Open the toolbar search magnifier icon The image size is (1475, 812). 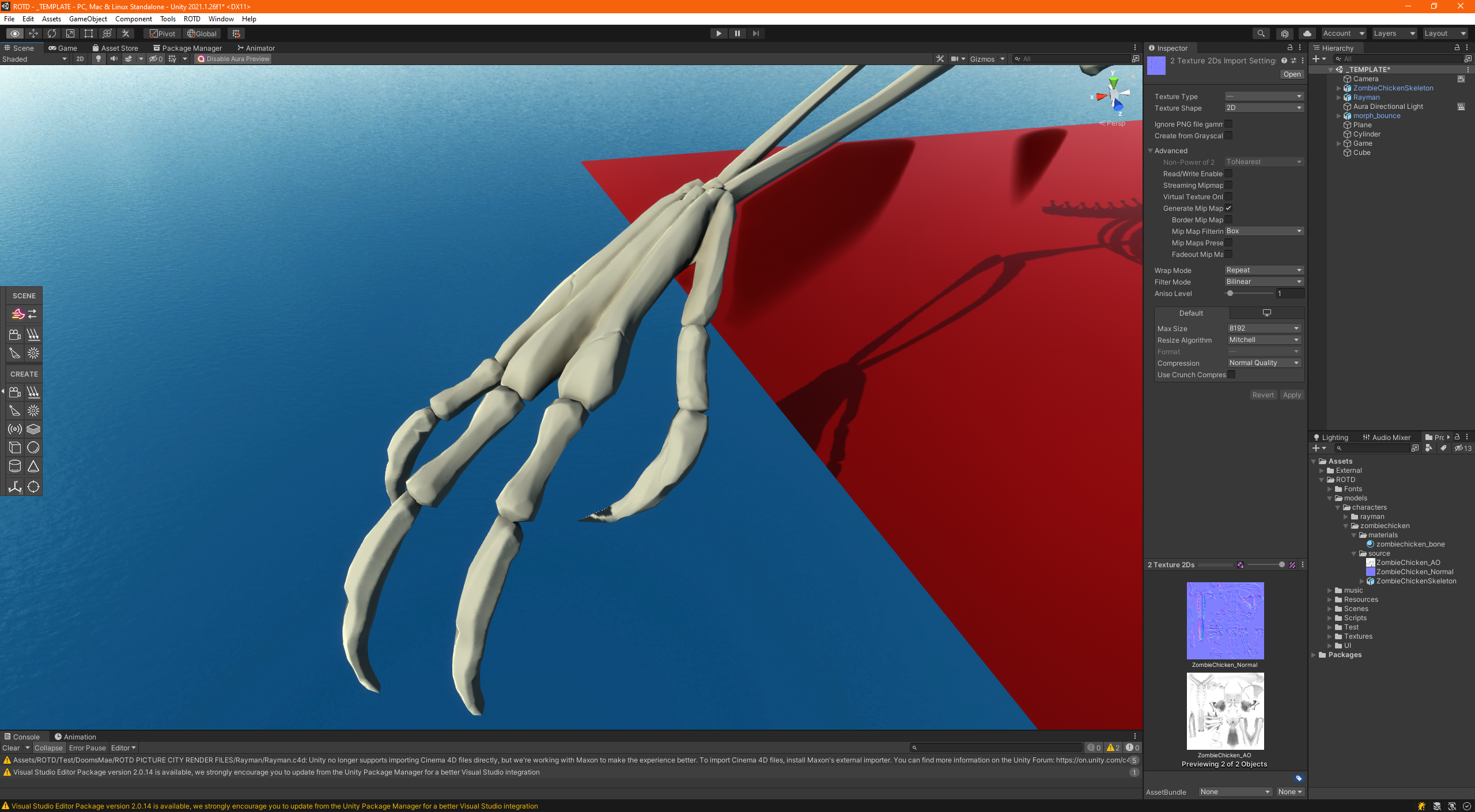pos(1261,33)
